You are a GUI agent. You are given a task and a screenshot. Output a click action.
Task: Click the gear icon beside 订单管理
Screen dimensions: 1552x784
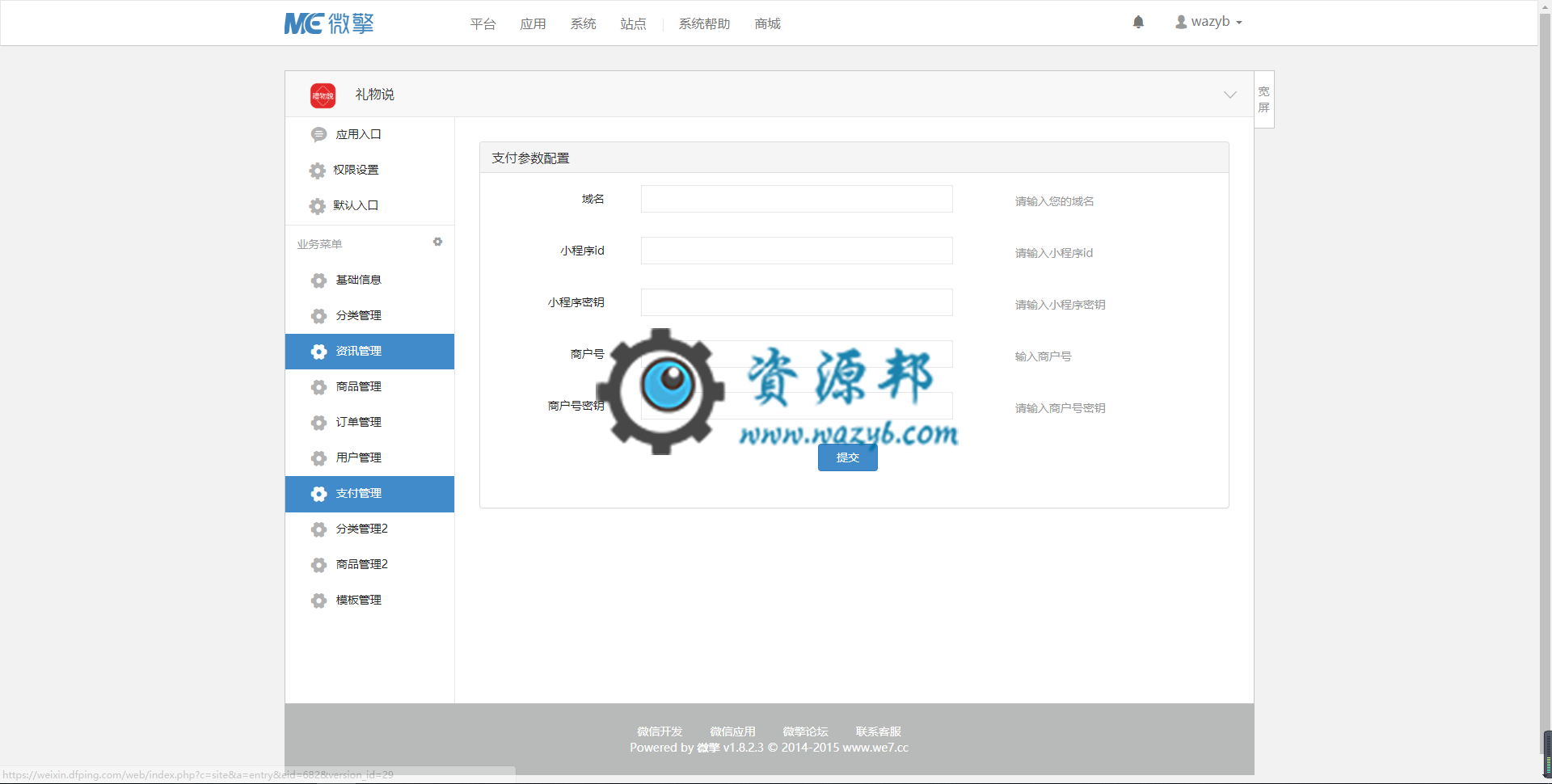pos(318,423)
